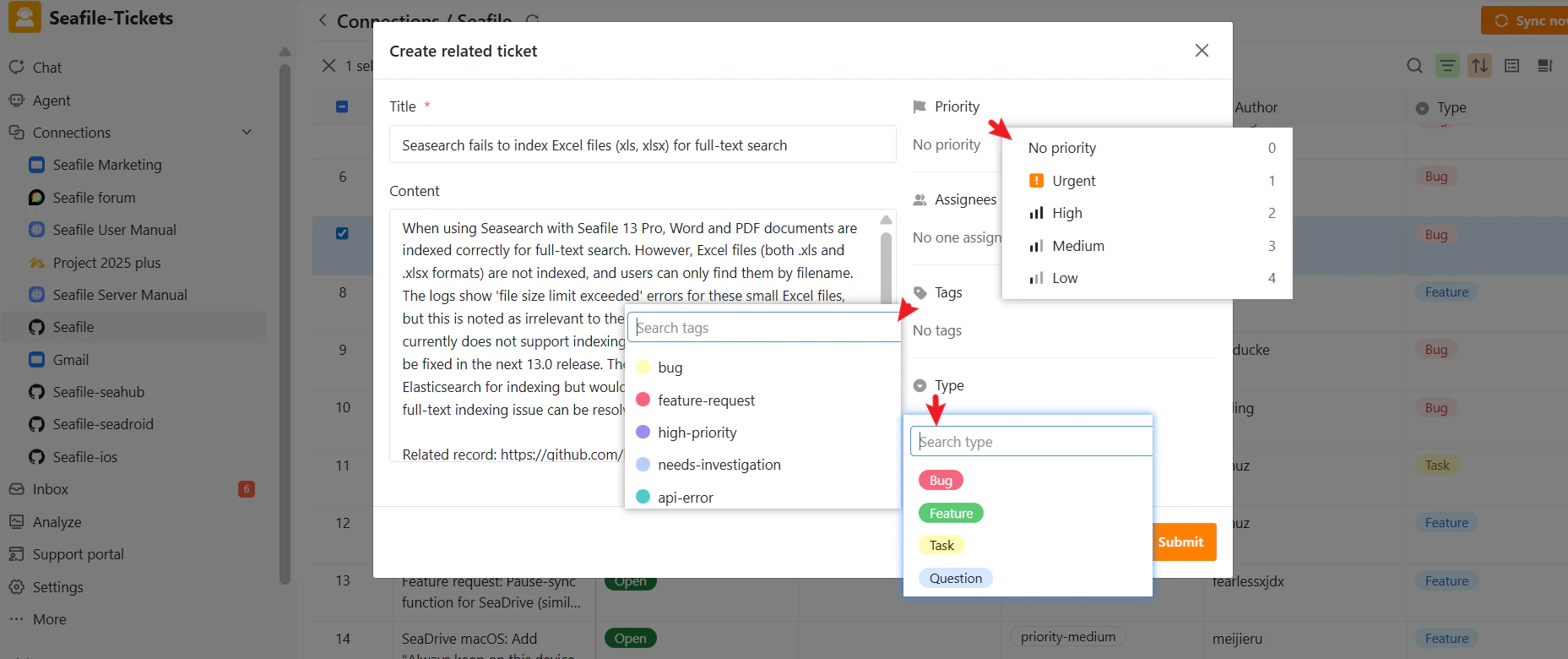
Task: Open the No priority dropdown value
Action: click(947, 144)
